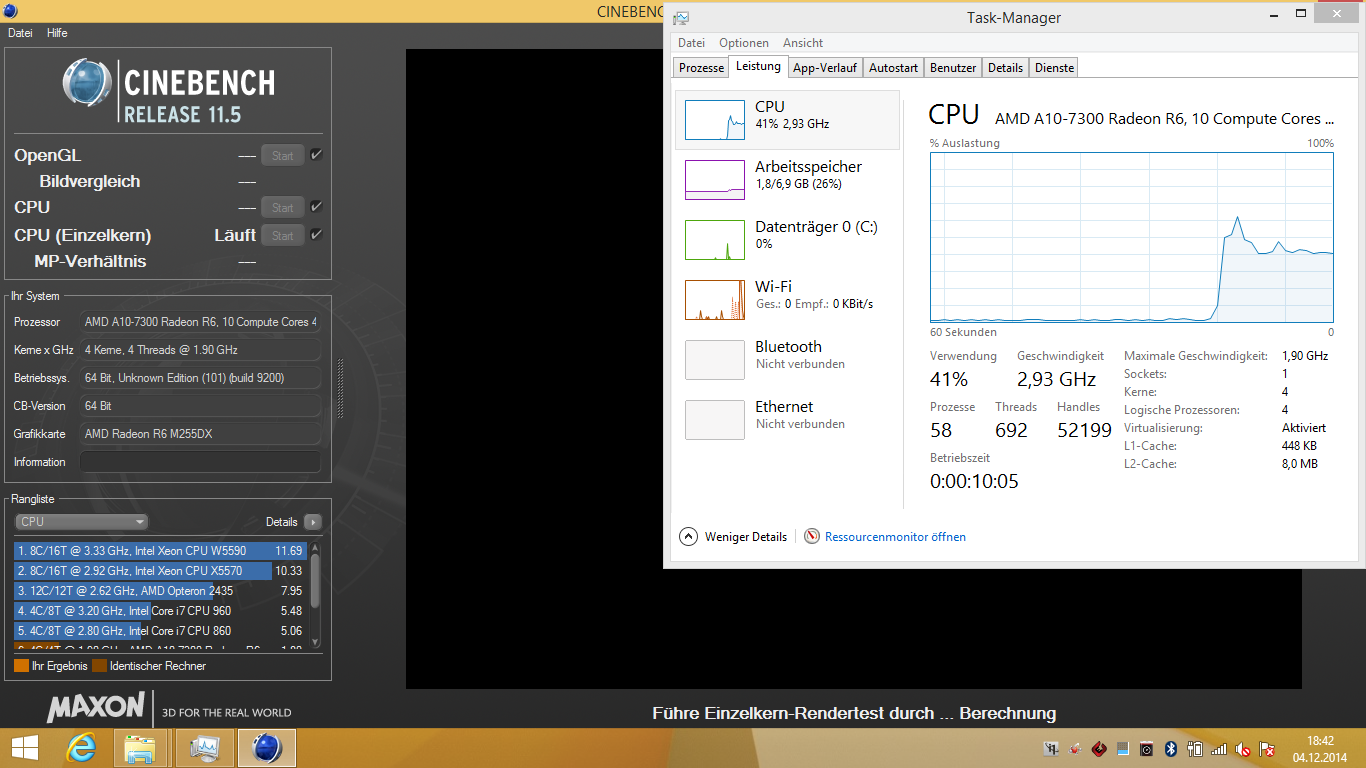The image size is (1366, 768).
Task: Open the Optionen menu in Task Manager
Action: click(x=744, y=43)
